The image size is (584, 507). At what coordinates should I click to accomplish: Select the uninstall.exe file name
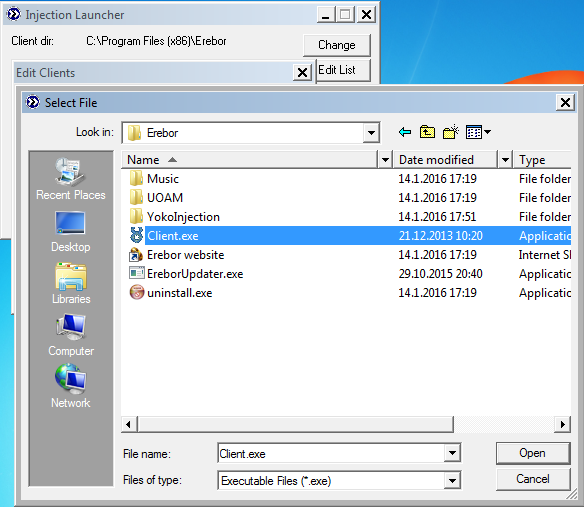(x=180, y=293)
